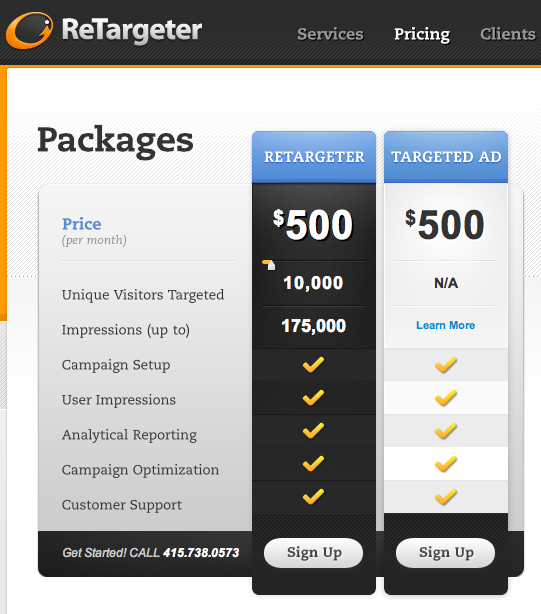Click the Targeted Ad Analytical Reporting checkmark
The height and width of the screenshot is (614, 541).
[x=446, y=431]
